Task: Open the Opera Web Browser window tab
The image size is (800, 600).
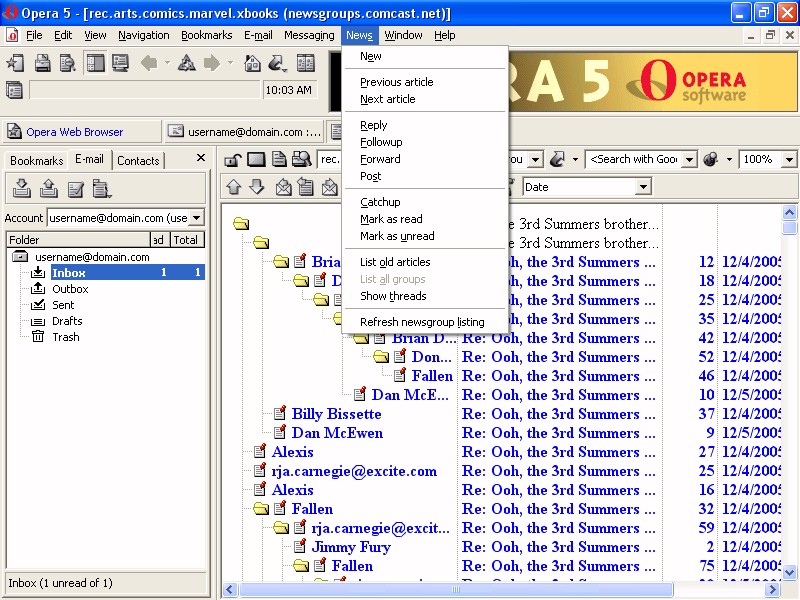Action: click(82, 132)
